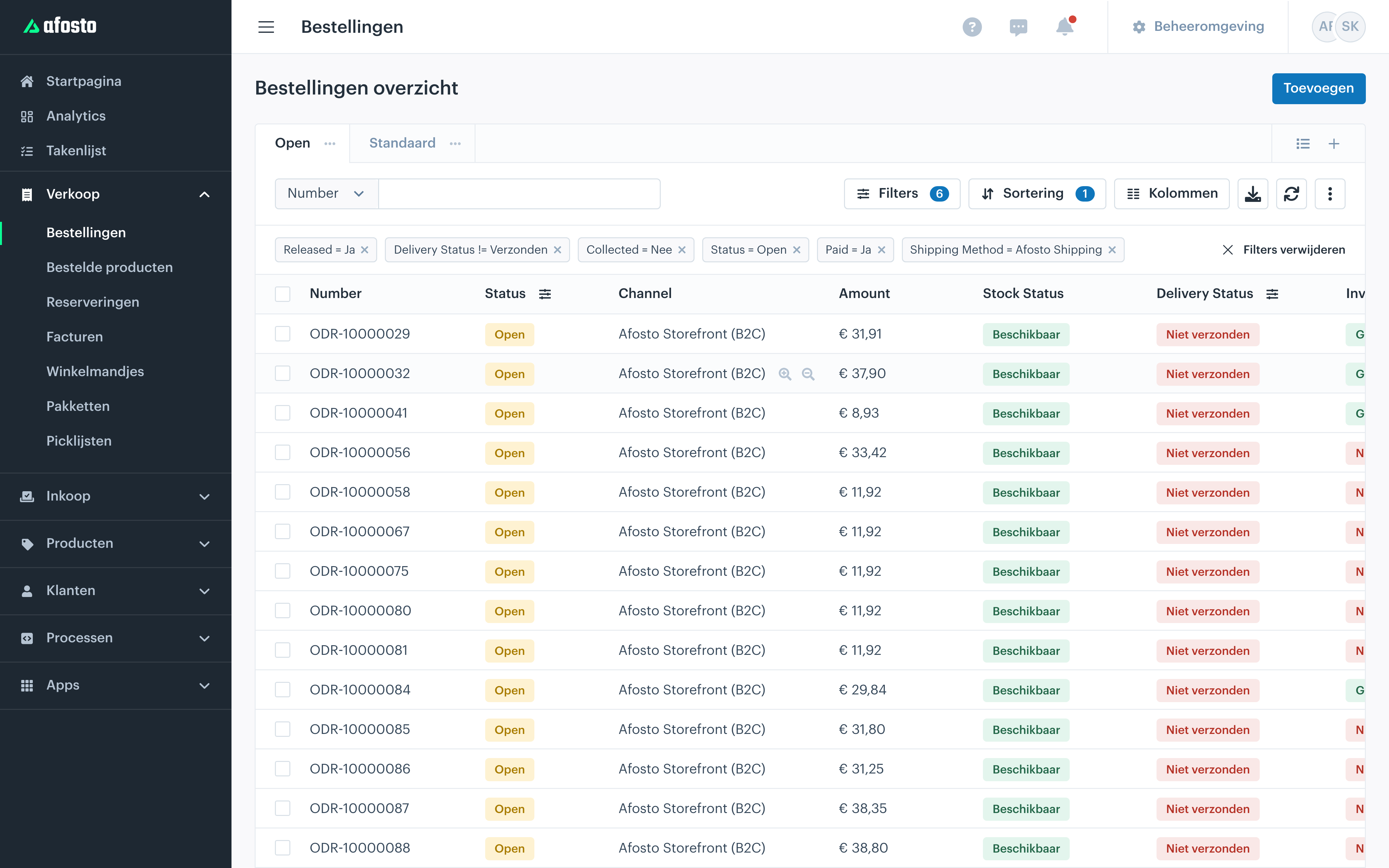Expand the Inkoop sidebar section
Image resolution: width=1389 pixels, height=868 pixels.
[x=115, y=496]
